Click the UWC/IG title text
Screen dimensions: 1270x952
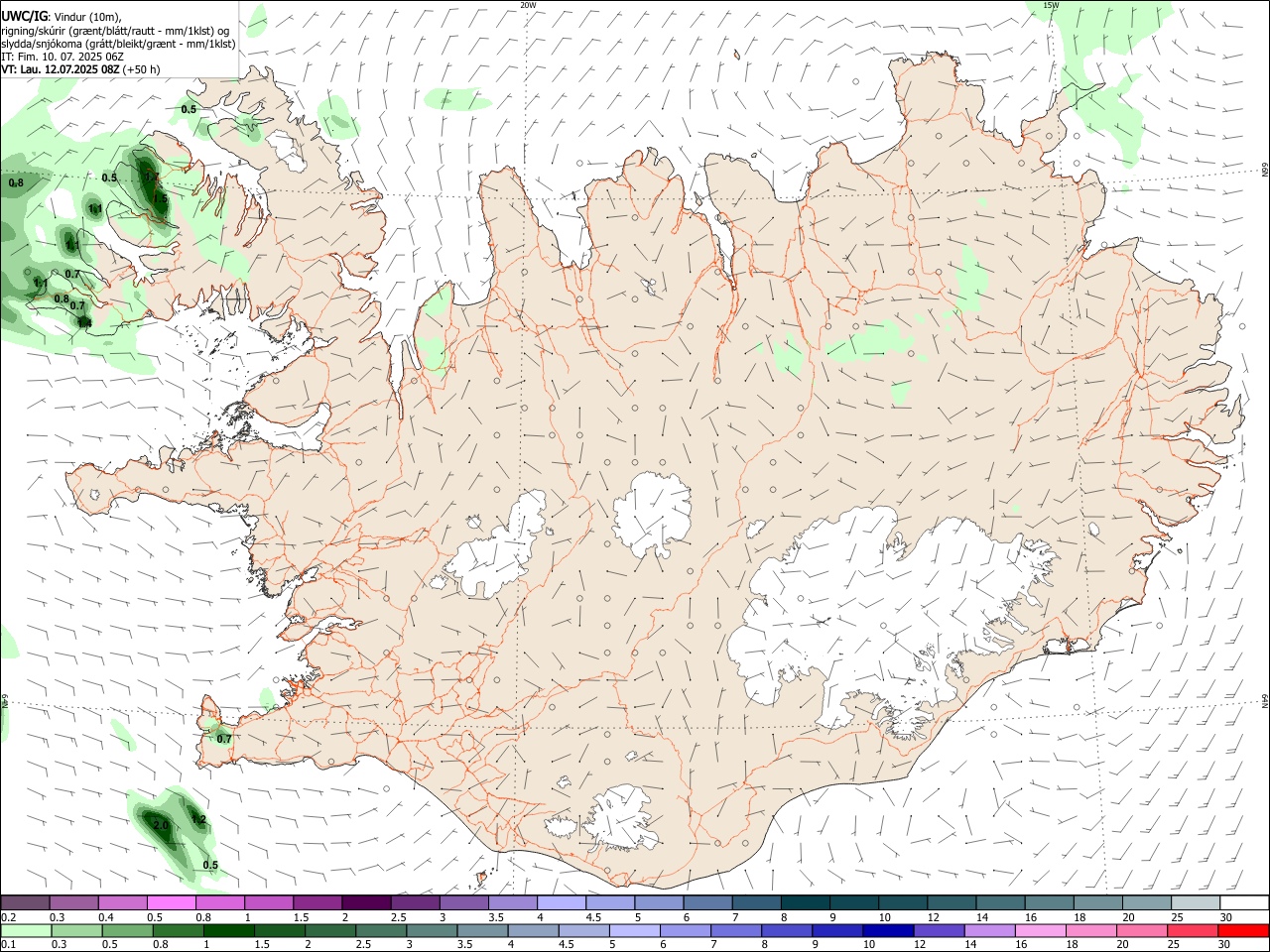tap(25, 17)
